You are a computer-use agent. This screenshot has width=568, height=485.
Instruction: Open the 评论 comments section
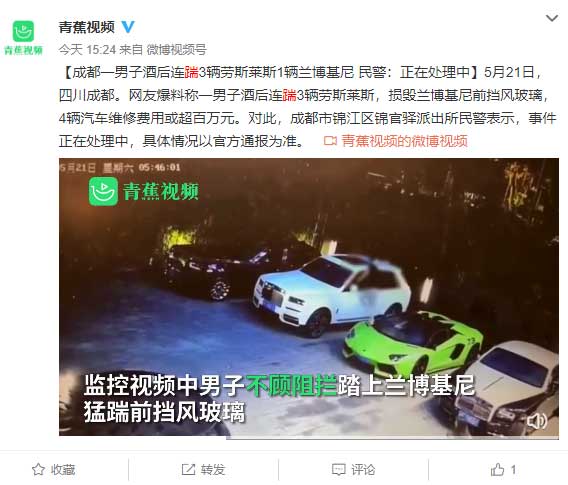click(x=363, y=469)
